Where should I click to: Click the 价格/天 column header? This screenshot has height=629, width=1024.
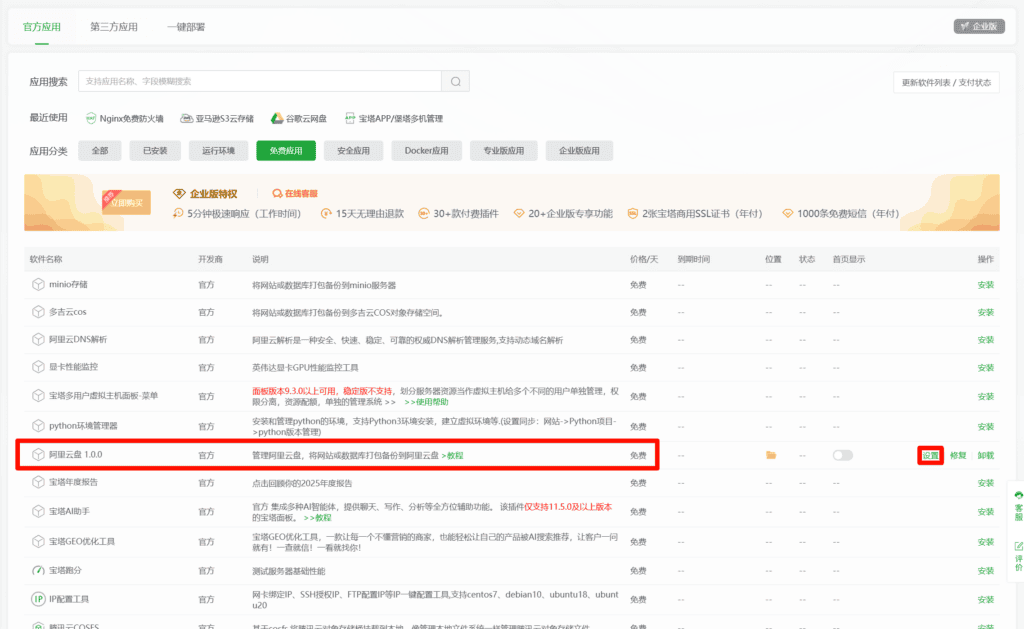click(x=644, y=259)
